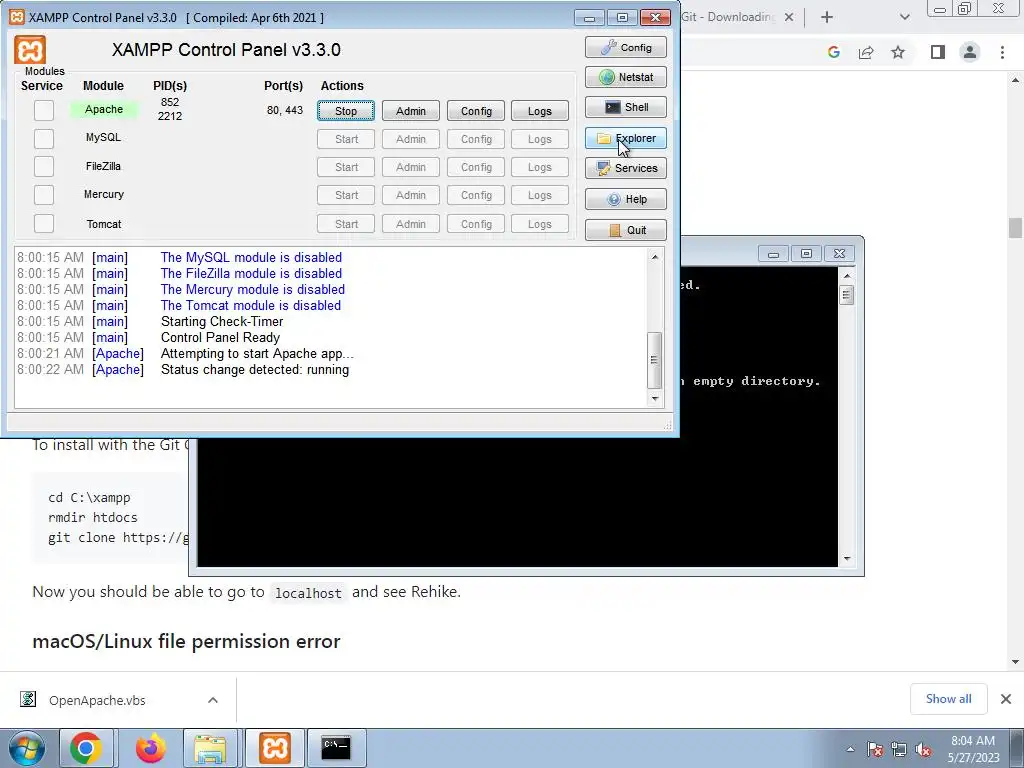Open MySQL Logs list

click(x=540, y=139)
